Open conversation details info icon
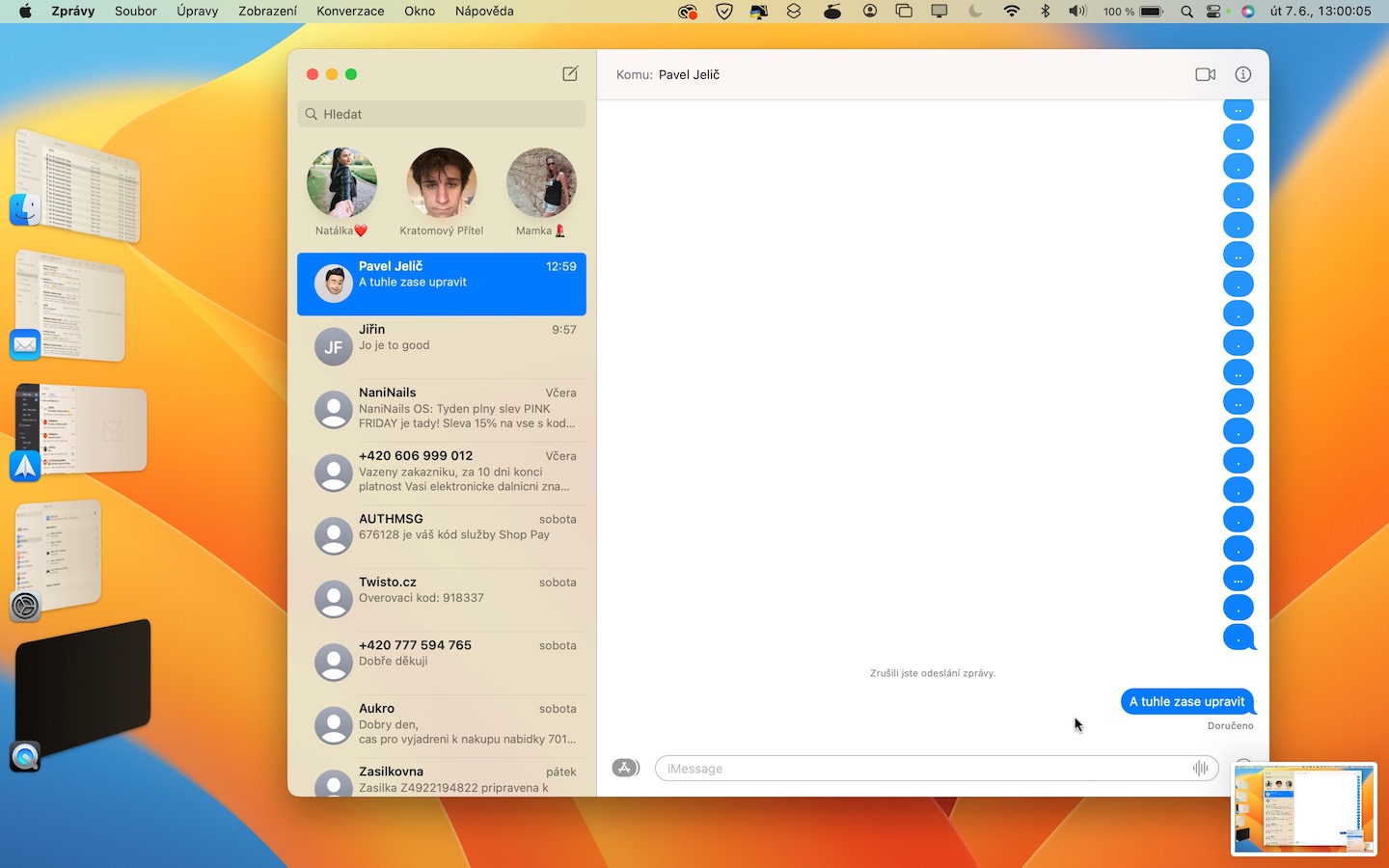This screenshot has height=868, width=1389. coord(1243,74)
